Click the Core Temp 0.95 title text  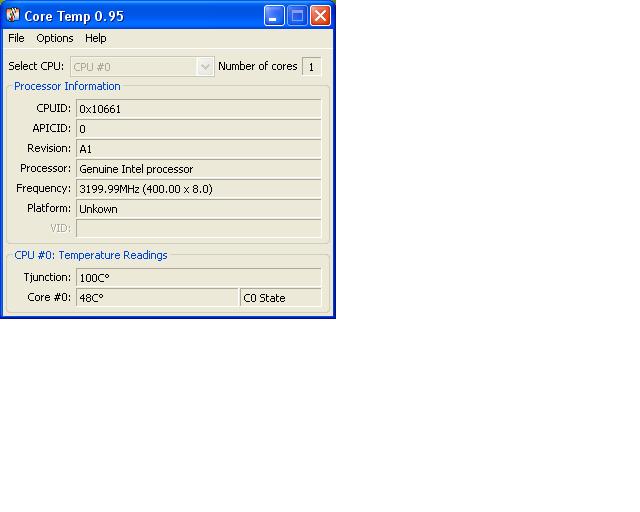tap(74, 16)
